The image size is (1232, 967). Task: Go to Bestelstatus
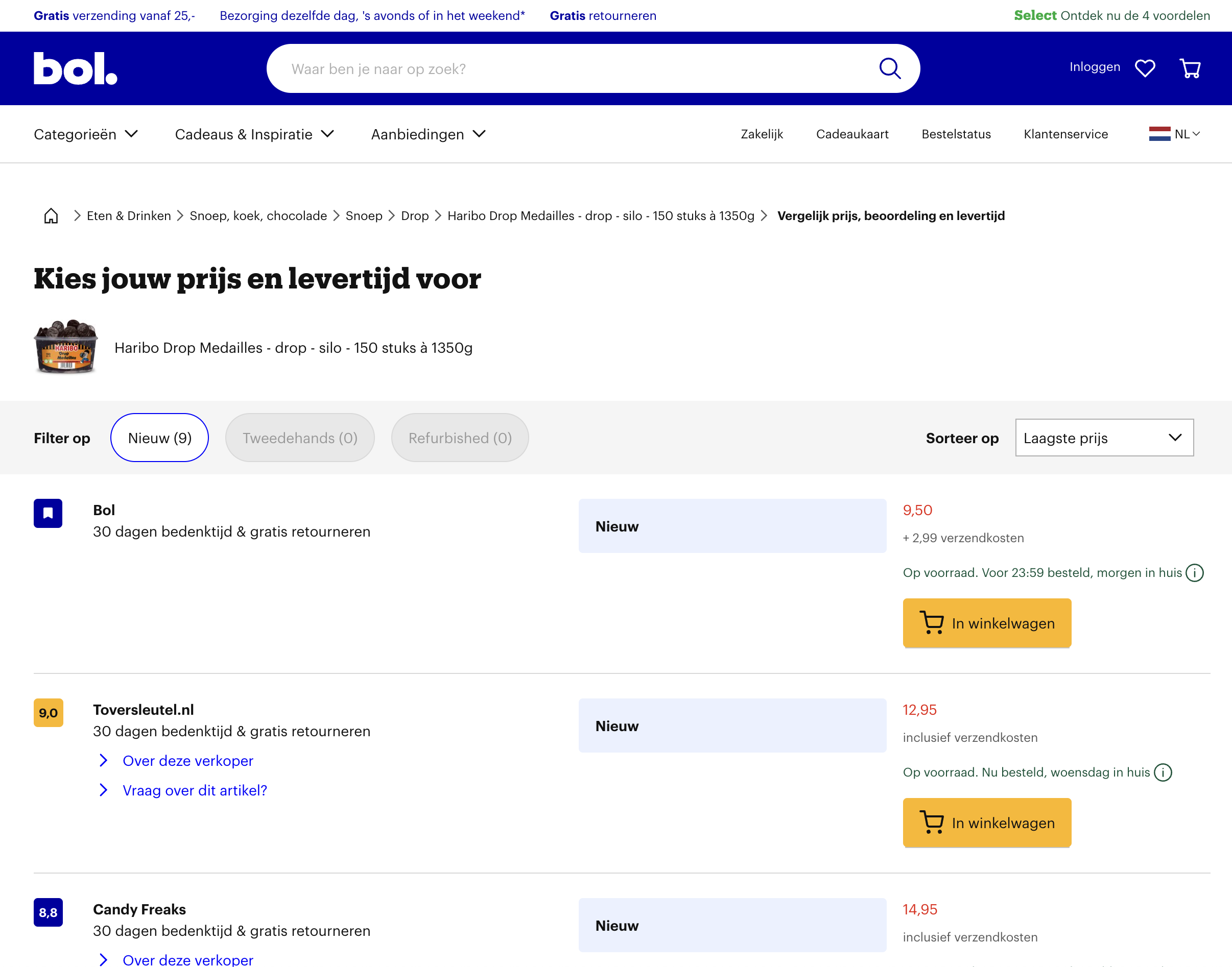coord(956,134)
